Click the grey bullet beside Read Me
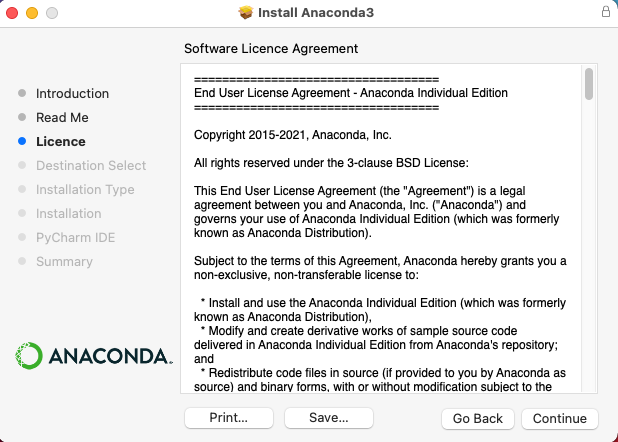The width and height of the screenshot is (618, 442). tap(22, 118)
